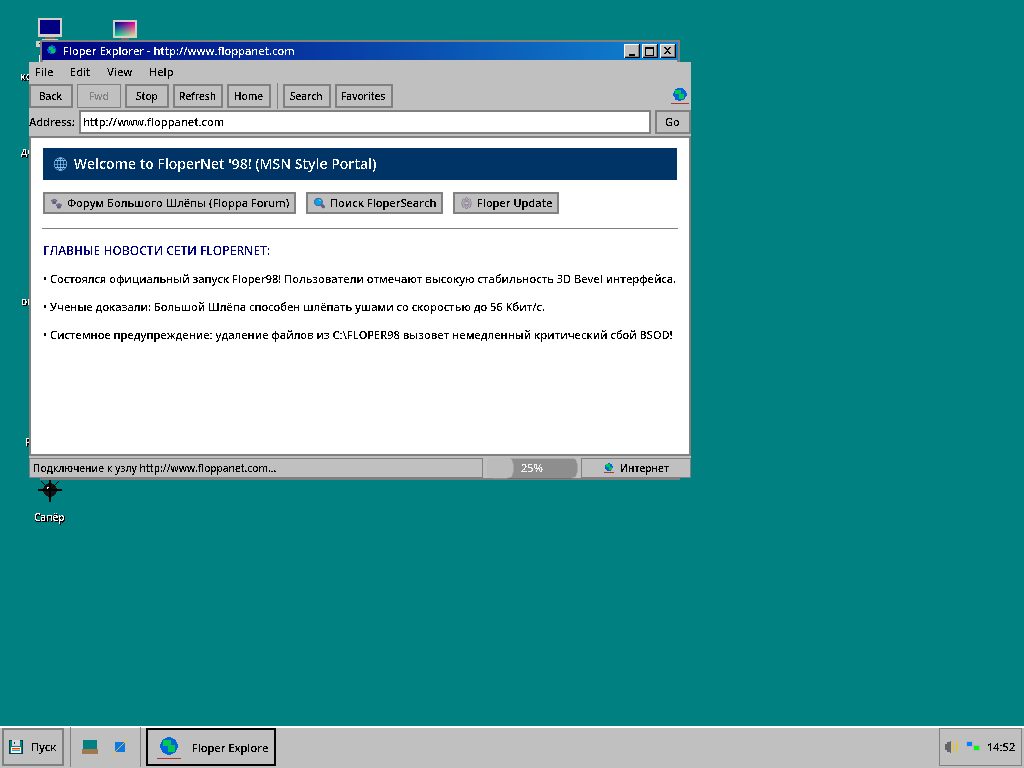The image size is (1024, 768).
Task: Select the dark blue monitor desktop icon
Action: point(50,27)
